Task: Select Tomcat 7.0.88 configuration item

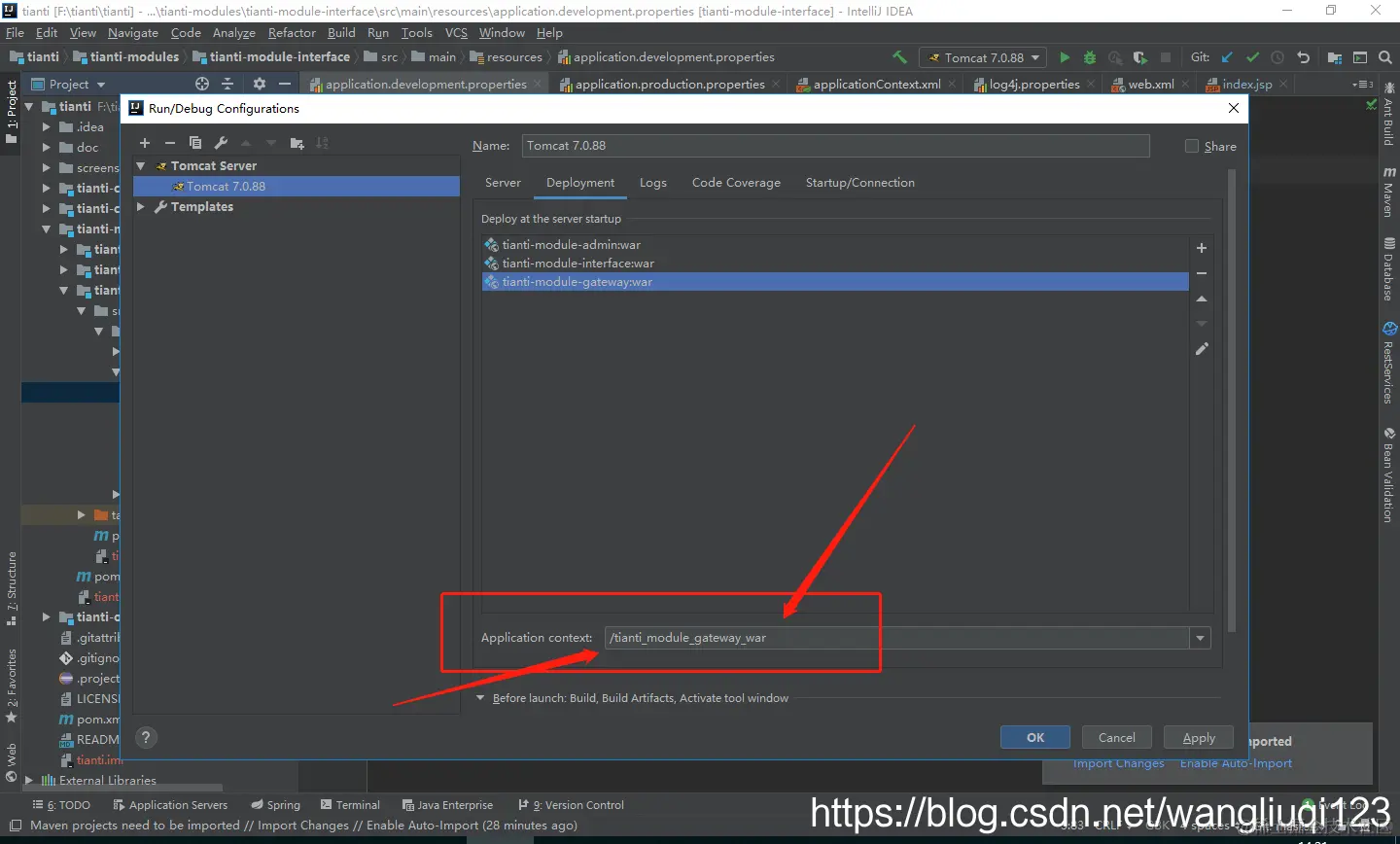Action: (297, 187)
